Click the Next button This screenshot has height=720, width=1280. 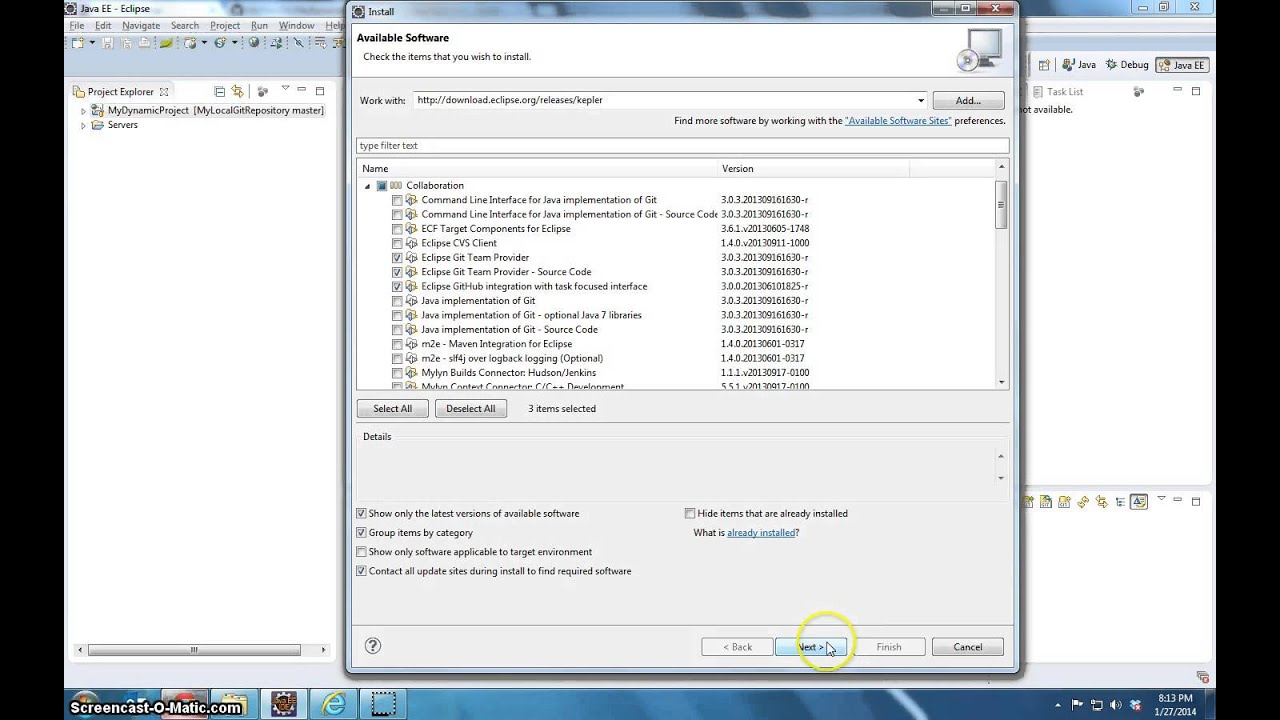point(811,647)
